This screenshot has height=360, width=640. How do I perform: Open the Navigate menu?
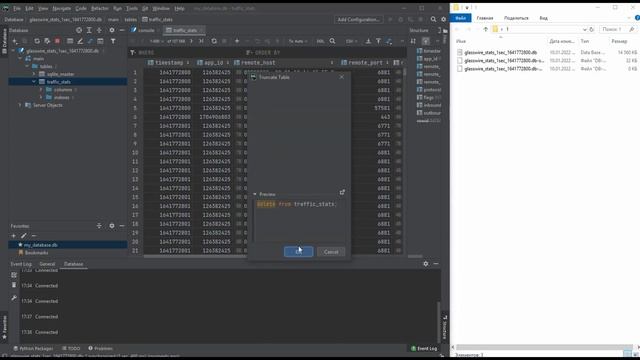62,8
